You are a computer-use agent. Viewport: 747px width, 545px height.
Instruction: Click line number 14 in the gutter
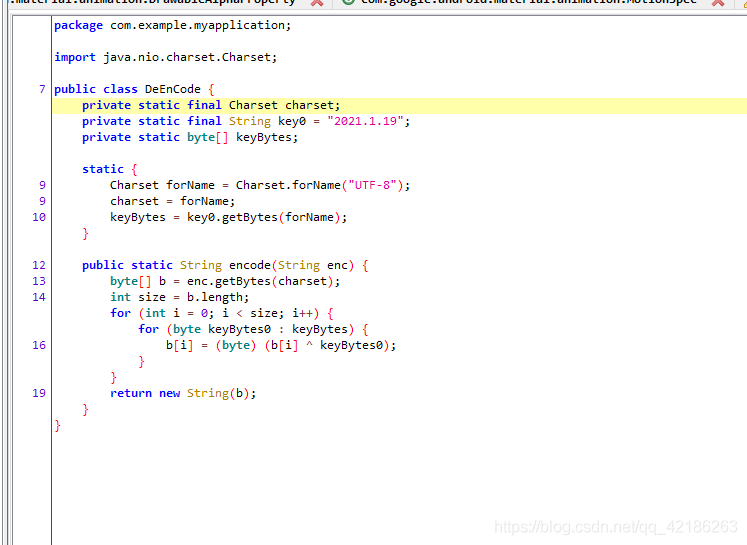pos(39,297)
